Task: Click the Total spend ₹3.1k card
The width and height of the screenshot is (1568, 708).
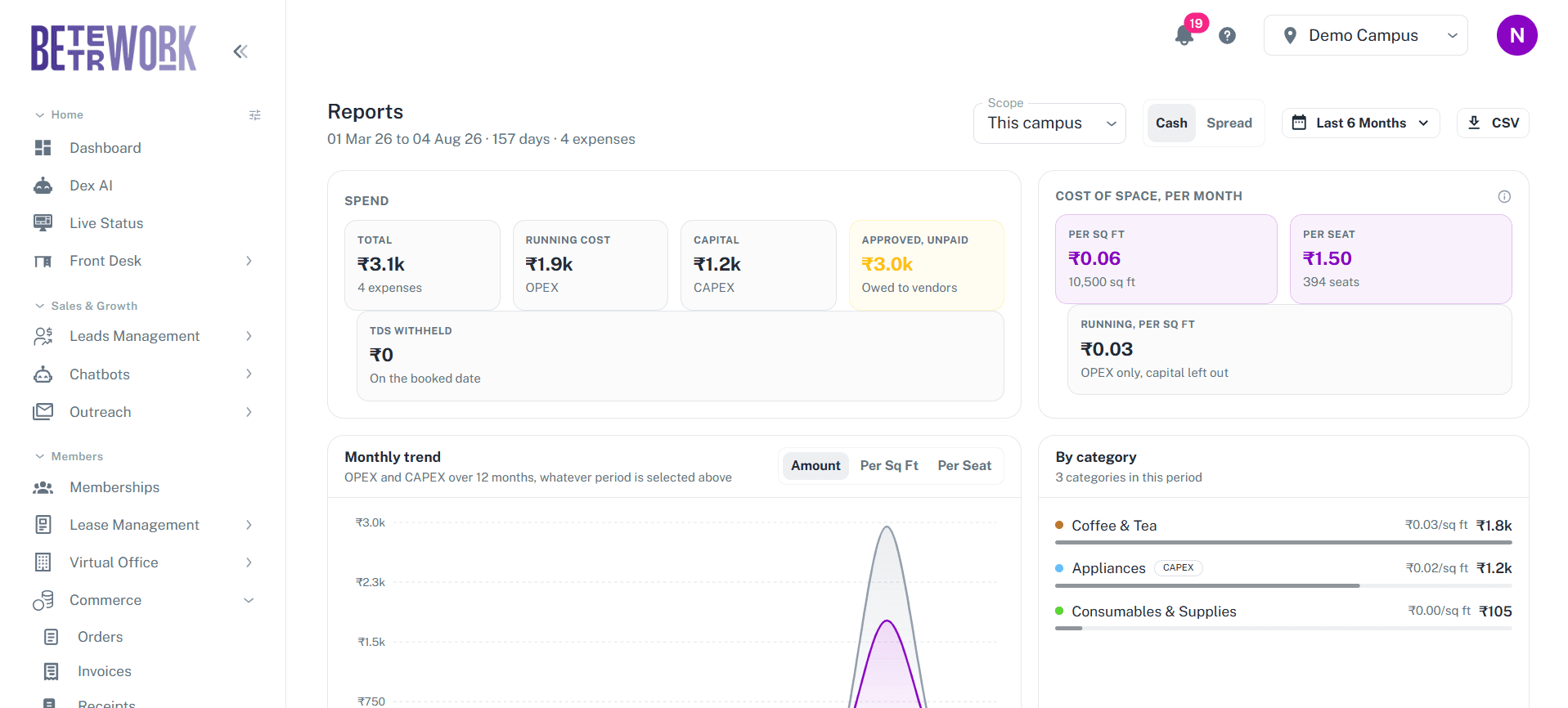Action: point(422,265)
